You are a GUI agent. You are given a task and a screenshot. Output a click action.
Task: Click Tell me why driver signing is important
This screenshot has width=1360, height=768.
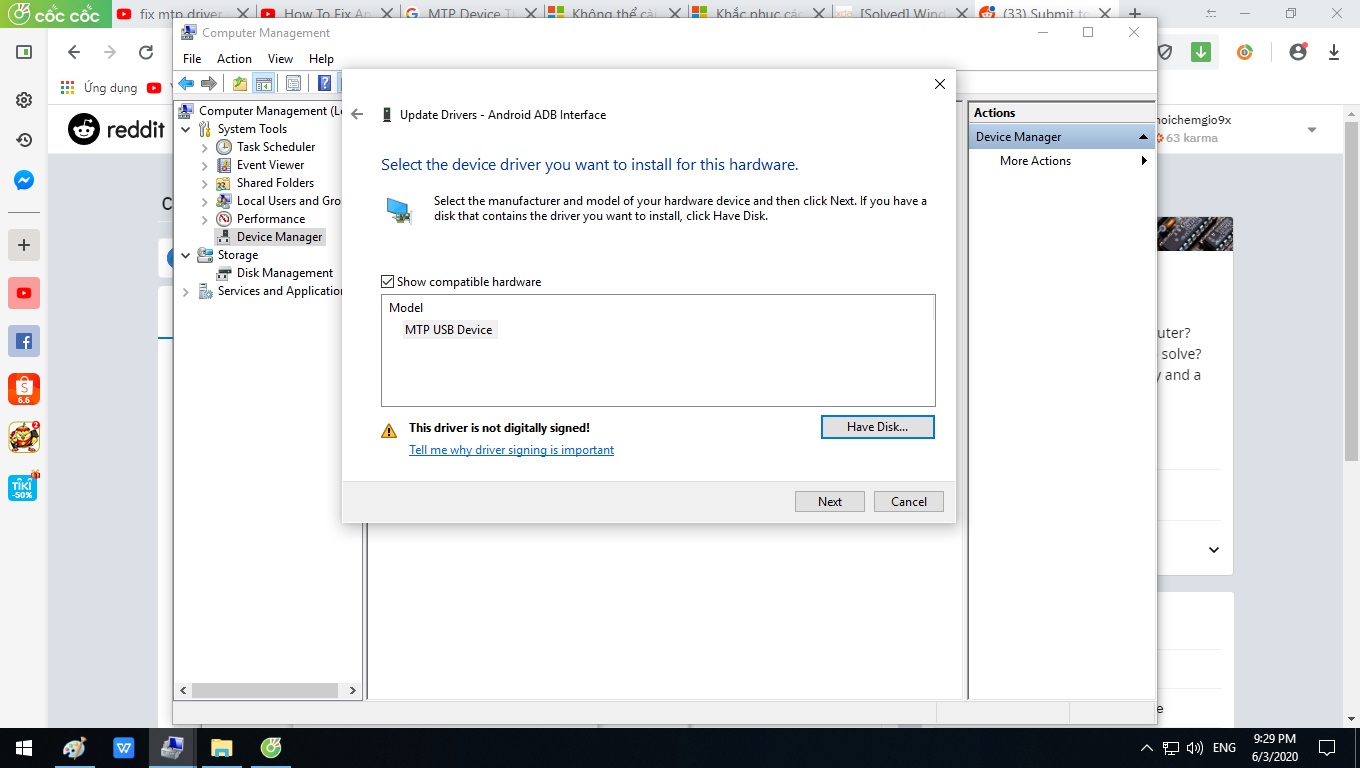511,450
